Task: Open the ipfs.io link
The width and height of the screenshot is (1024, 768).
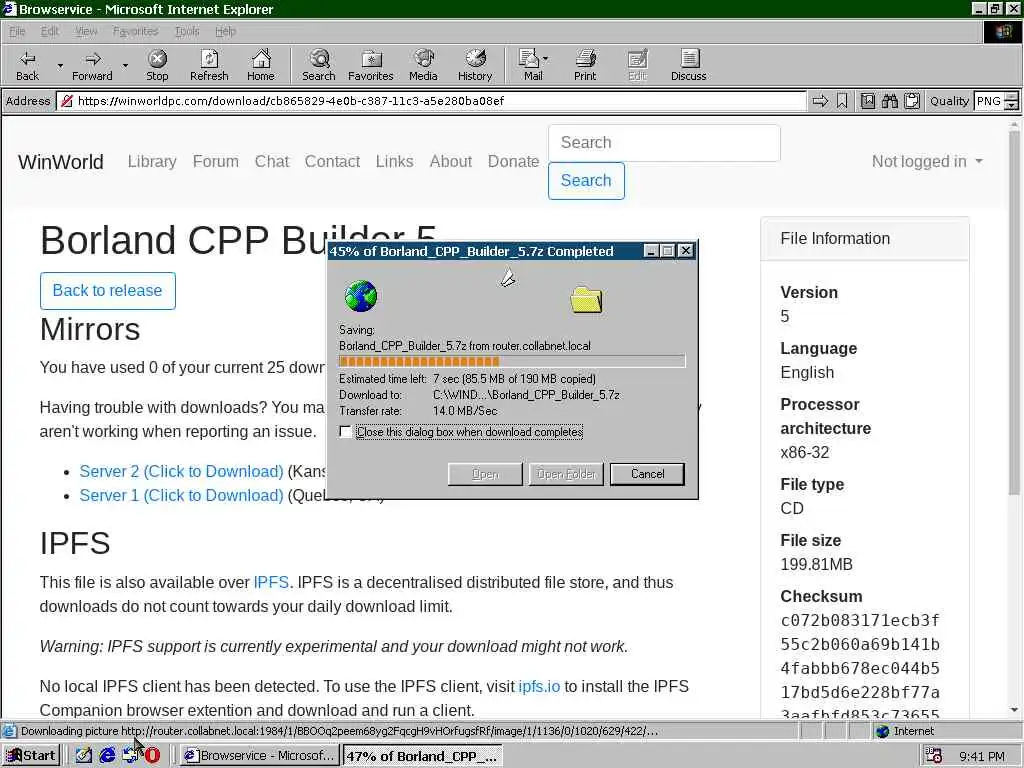Action: click(x=539, y=686)
